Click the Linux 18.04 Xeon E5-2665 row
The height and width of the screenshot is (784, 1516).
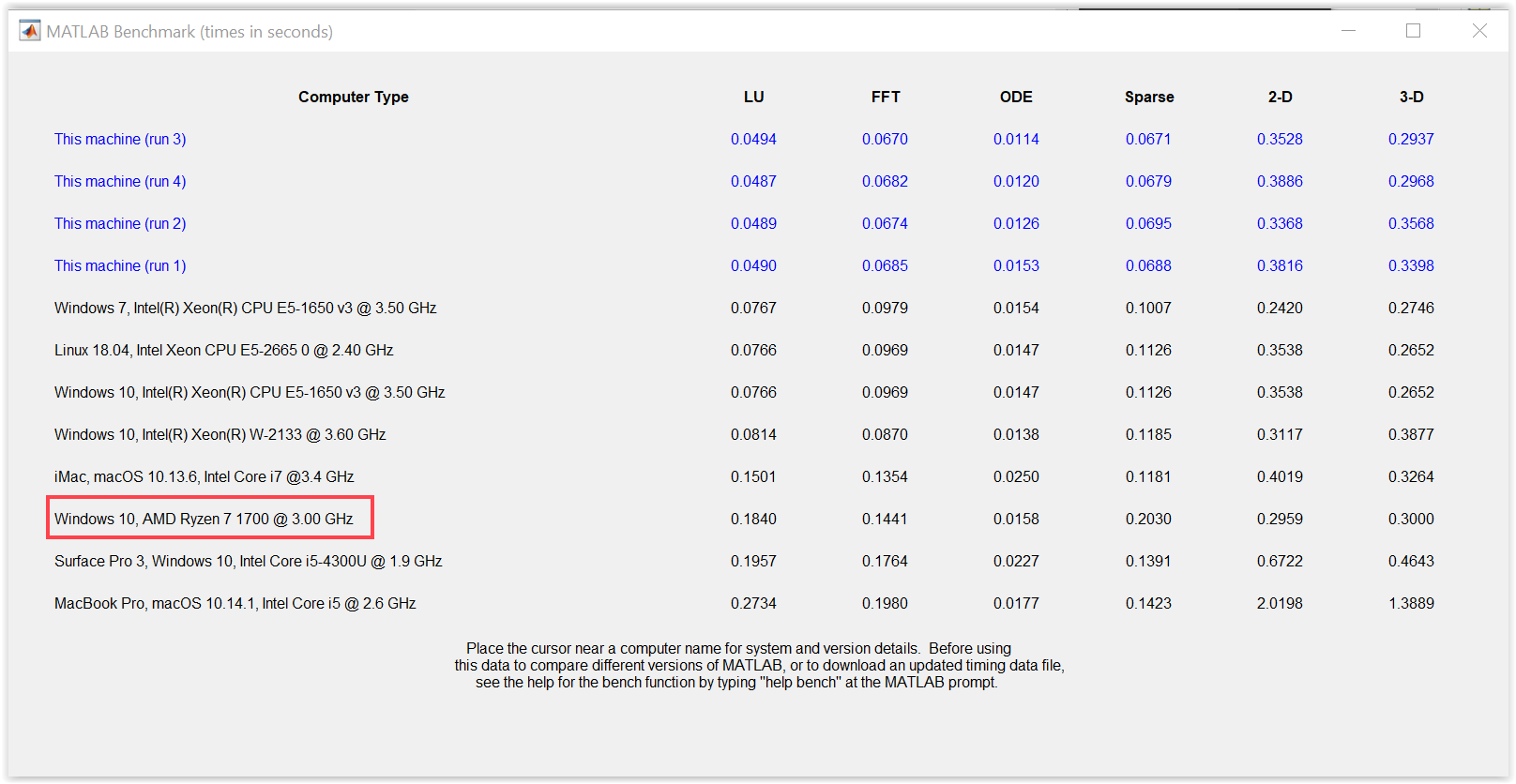pos(224,350)
